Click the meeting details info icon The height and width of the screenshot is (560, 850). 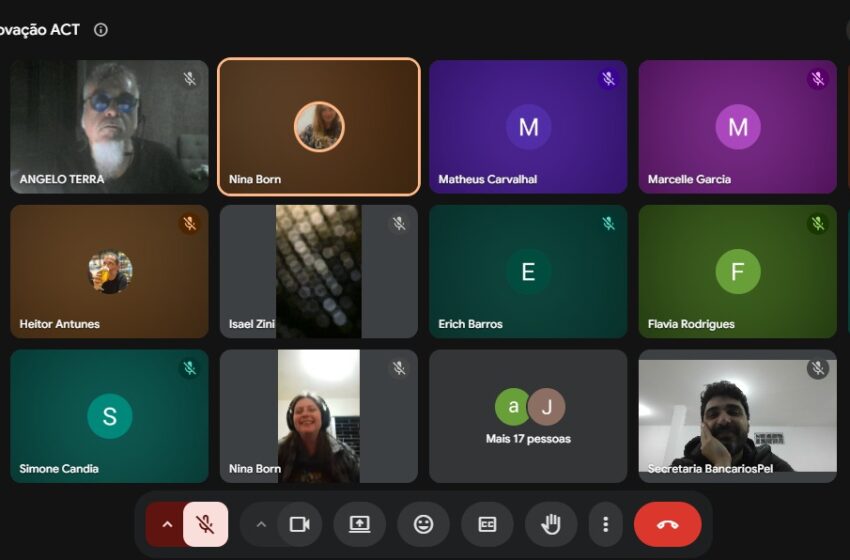(101, 30)
